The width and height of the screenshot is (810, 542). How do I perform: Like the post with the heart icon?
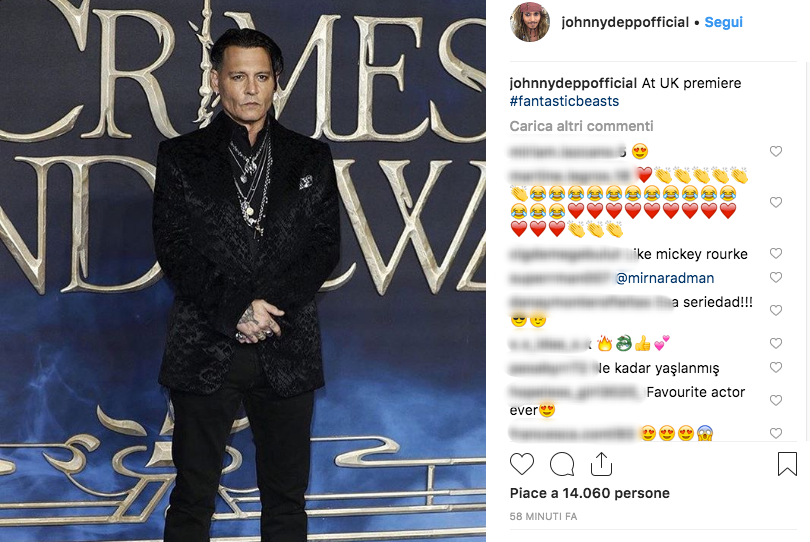[522, 463]
